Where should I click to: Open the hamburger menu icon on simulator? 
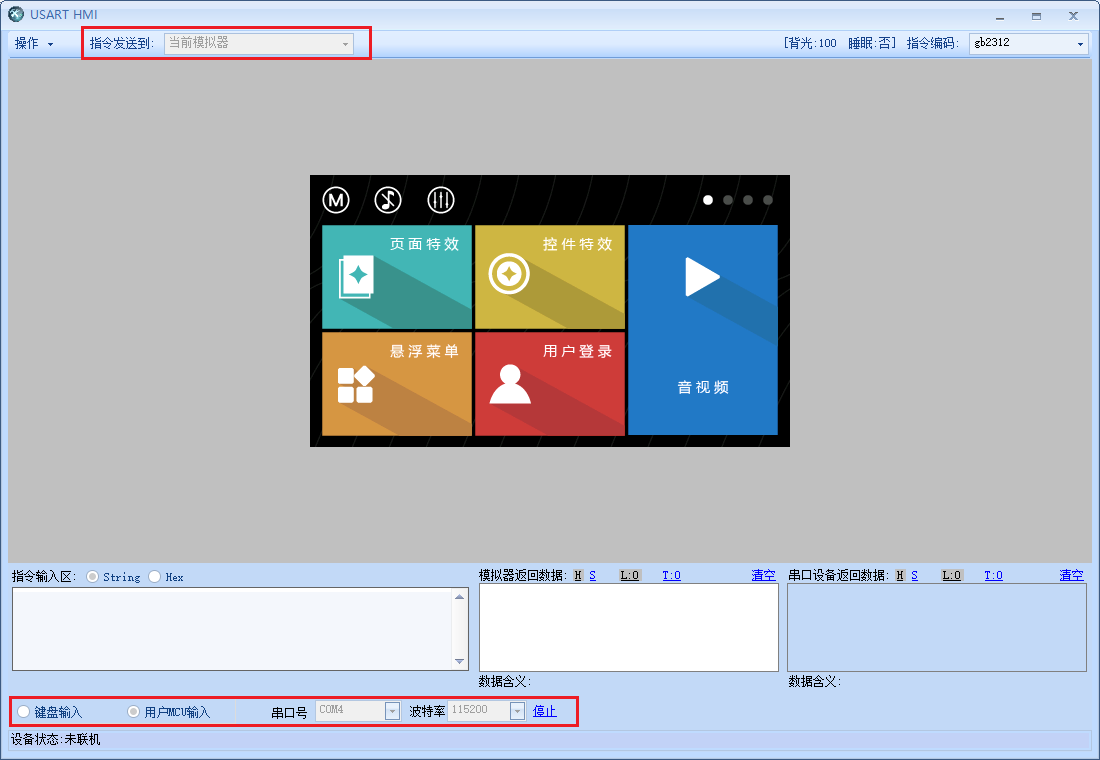tap(441, 199)
